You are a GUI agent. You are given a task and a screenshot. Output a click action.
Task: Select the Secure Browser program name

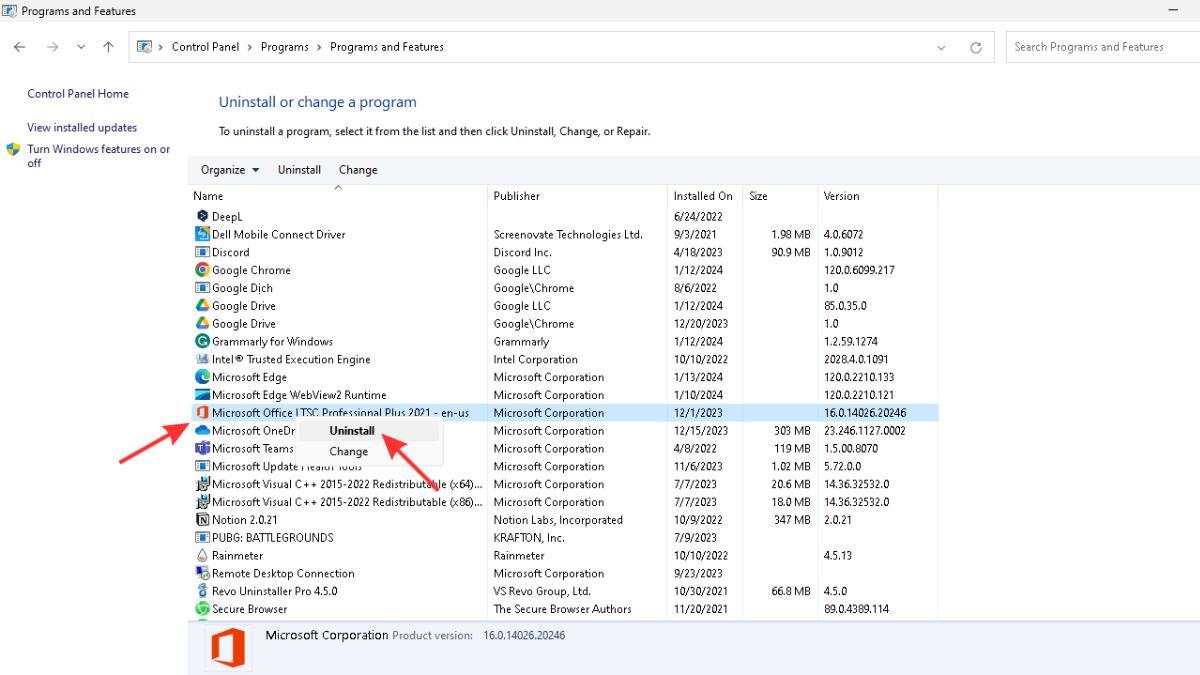(249, 609)
